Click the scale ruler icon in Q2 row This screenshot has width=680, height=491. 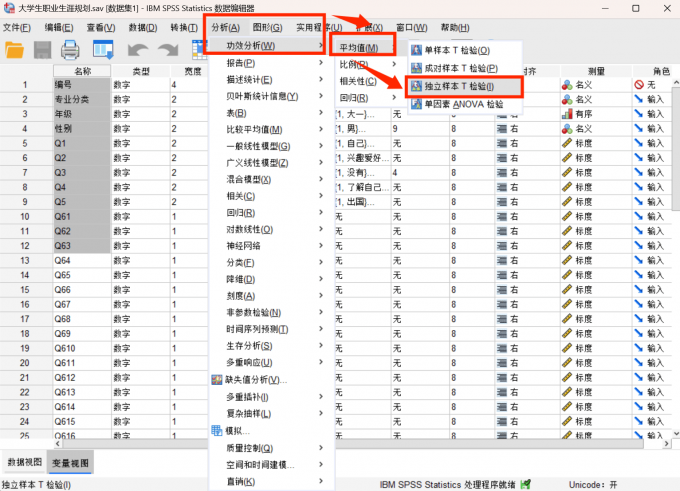(x=567, y=158)
